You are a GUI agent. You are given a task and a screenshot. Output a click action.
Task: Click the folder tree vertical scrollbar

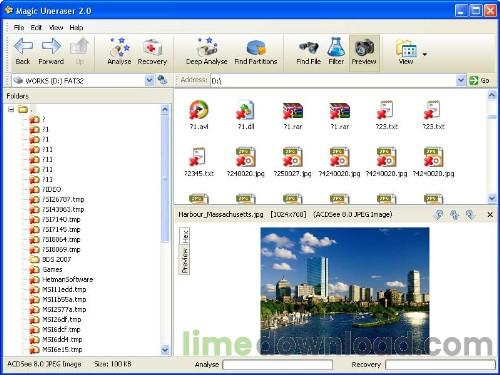pyautogui.click(x=165, y=229)
